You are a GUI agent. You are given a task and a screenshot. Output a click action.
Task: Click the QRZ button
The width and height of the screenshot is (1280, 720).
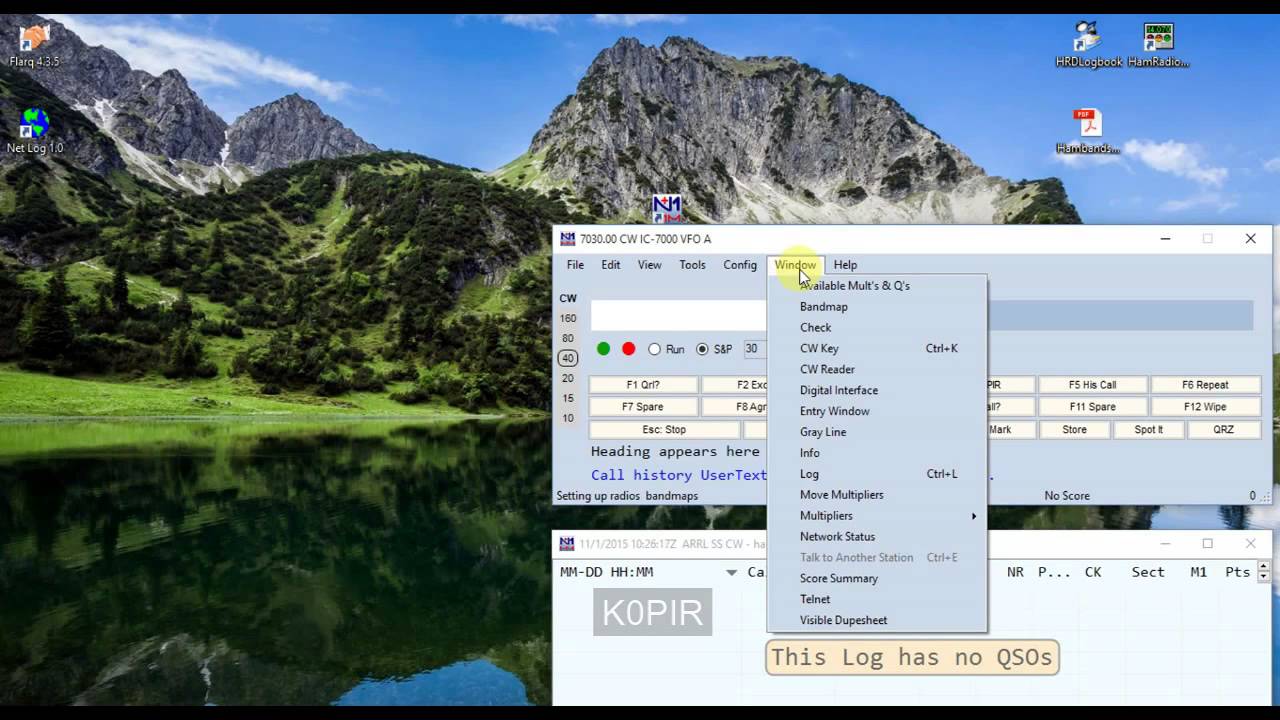click(1223, 430)
